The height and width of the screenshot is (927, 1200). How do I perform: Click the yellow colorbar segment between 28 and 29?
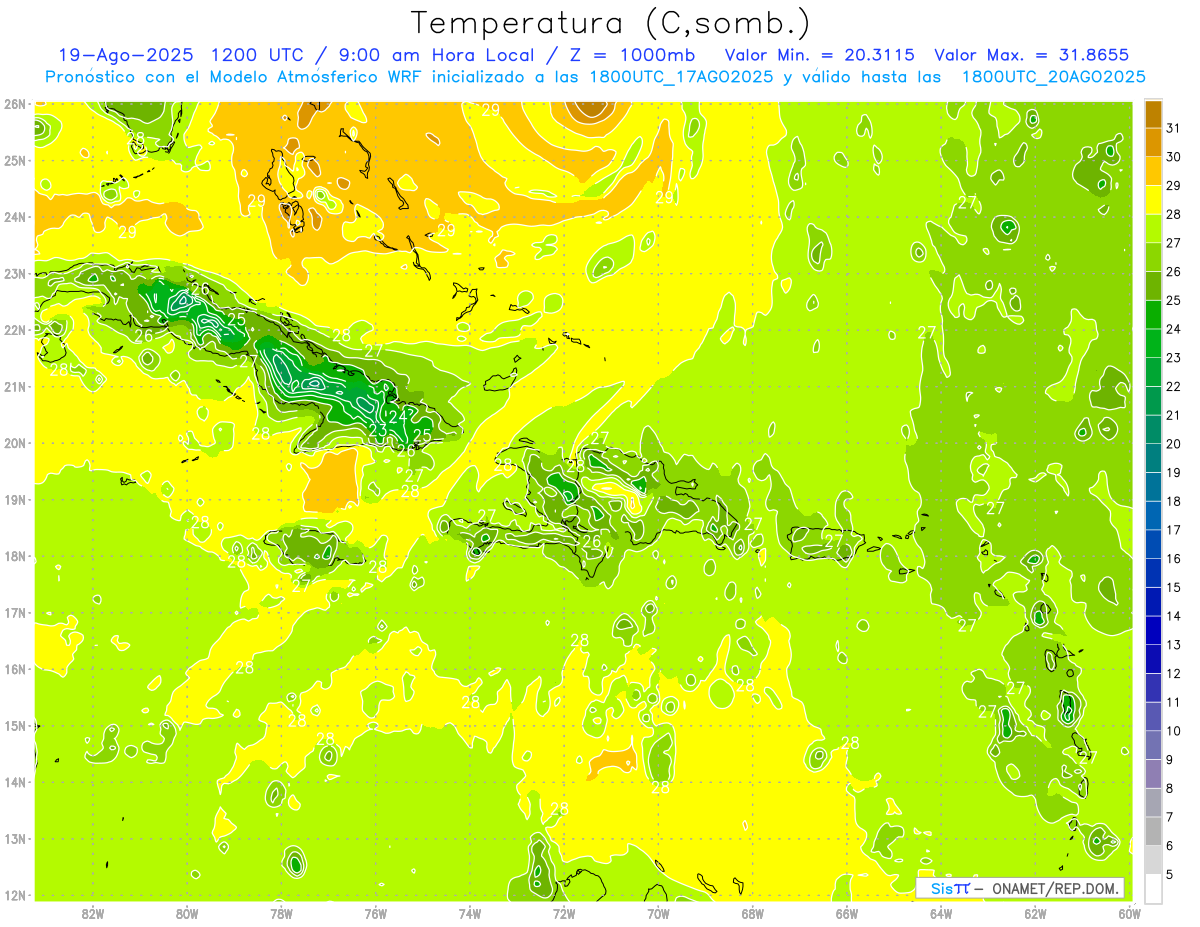tap(1153, 200)
